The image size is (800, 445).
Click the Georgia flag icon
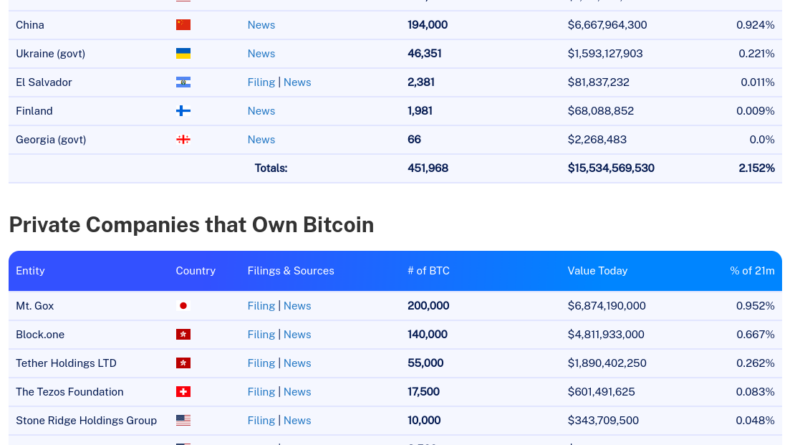click(x=183, y=140)
